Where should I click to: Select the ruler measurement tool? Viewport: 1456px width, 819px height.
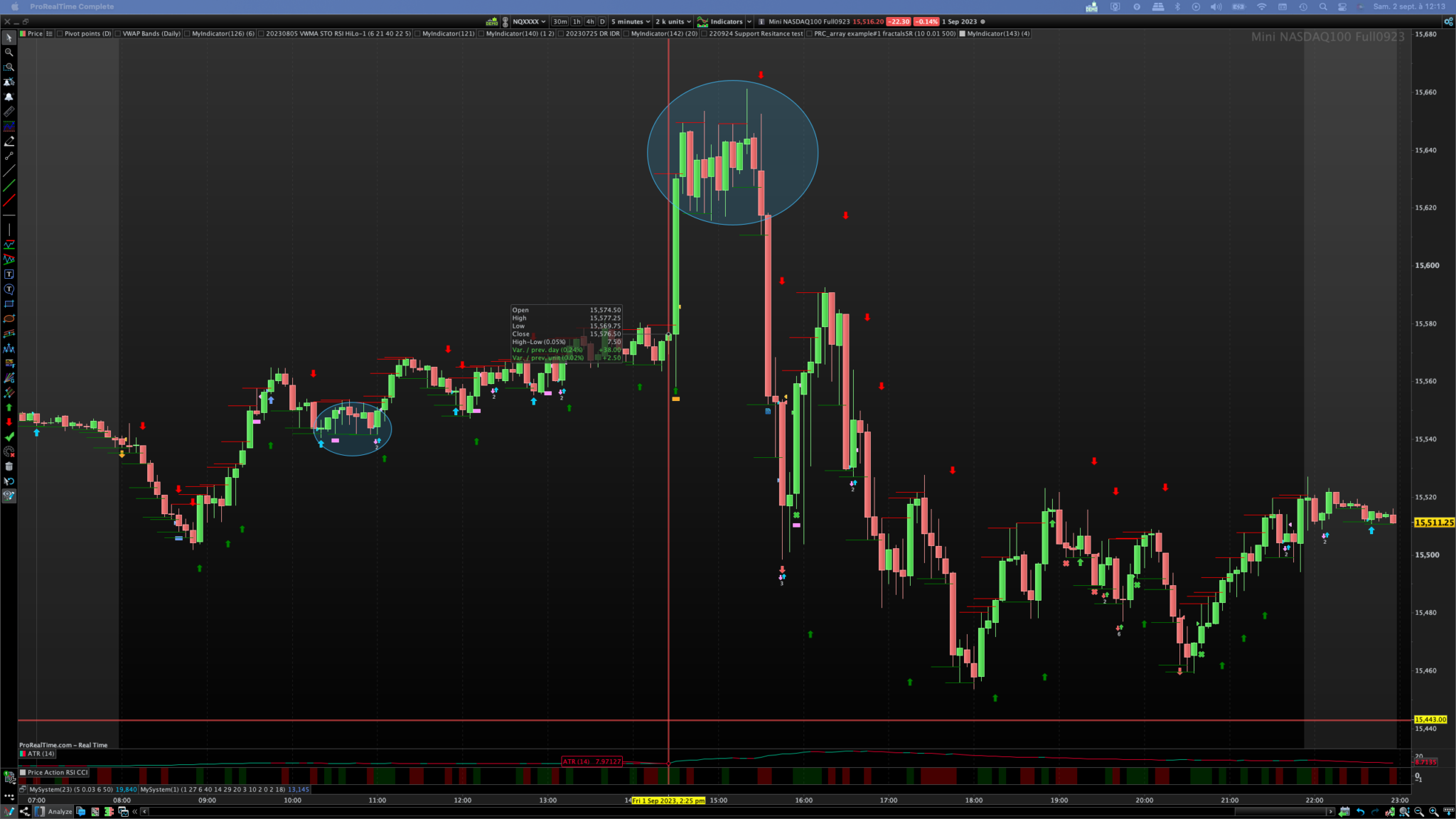tap(9, 112)
